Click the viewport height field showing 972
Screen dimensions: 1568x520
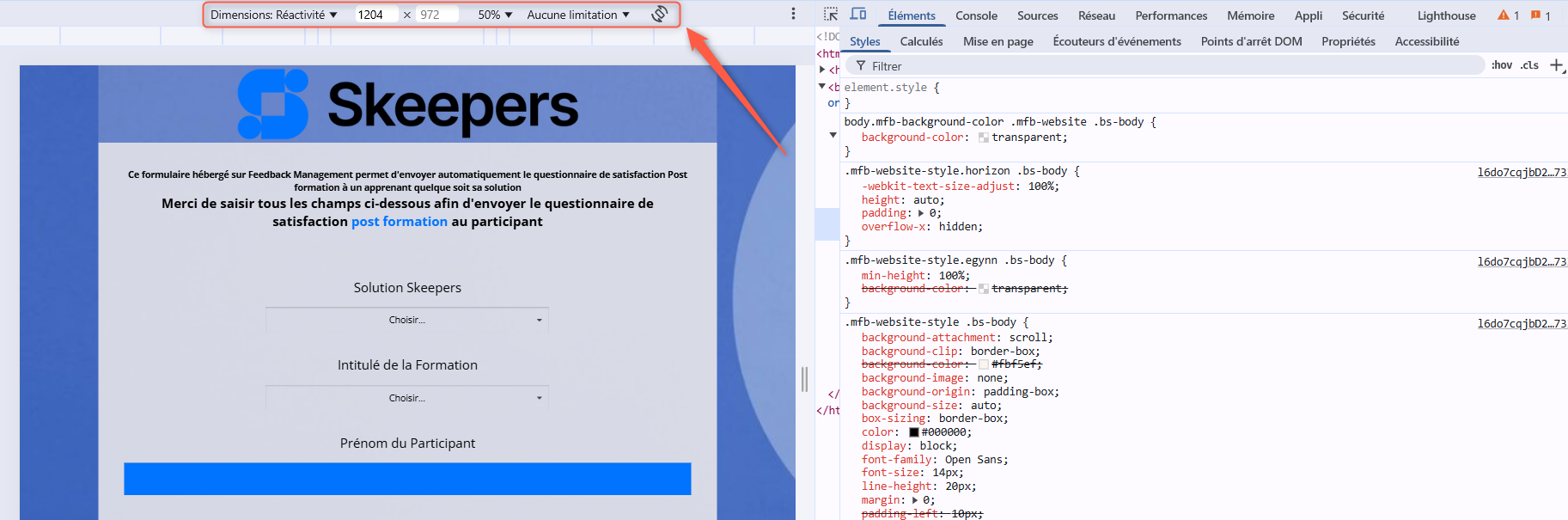pos(437,15)
